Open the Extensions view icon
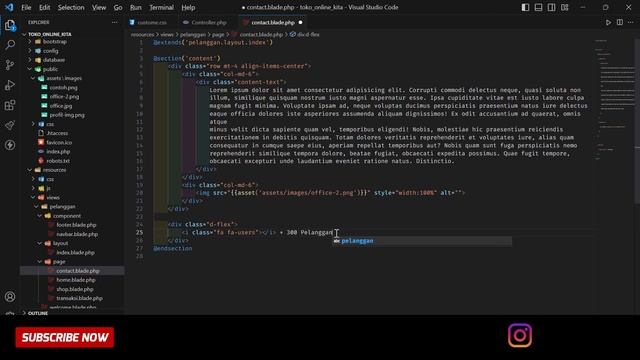Viewport: 640px width, 360px height. click(10, 105)
